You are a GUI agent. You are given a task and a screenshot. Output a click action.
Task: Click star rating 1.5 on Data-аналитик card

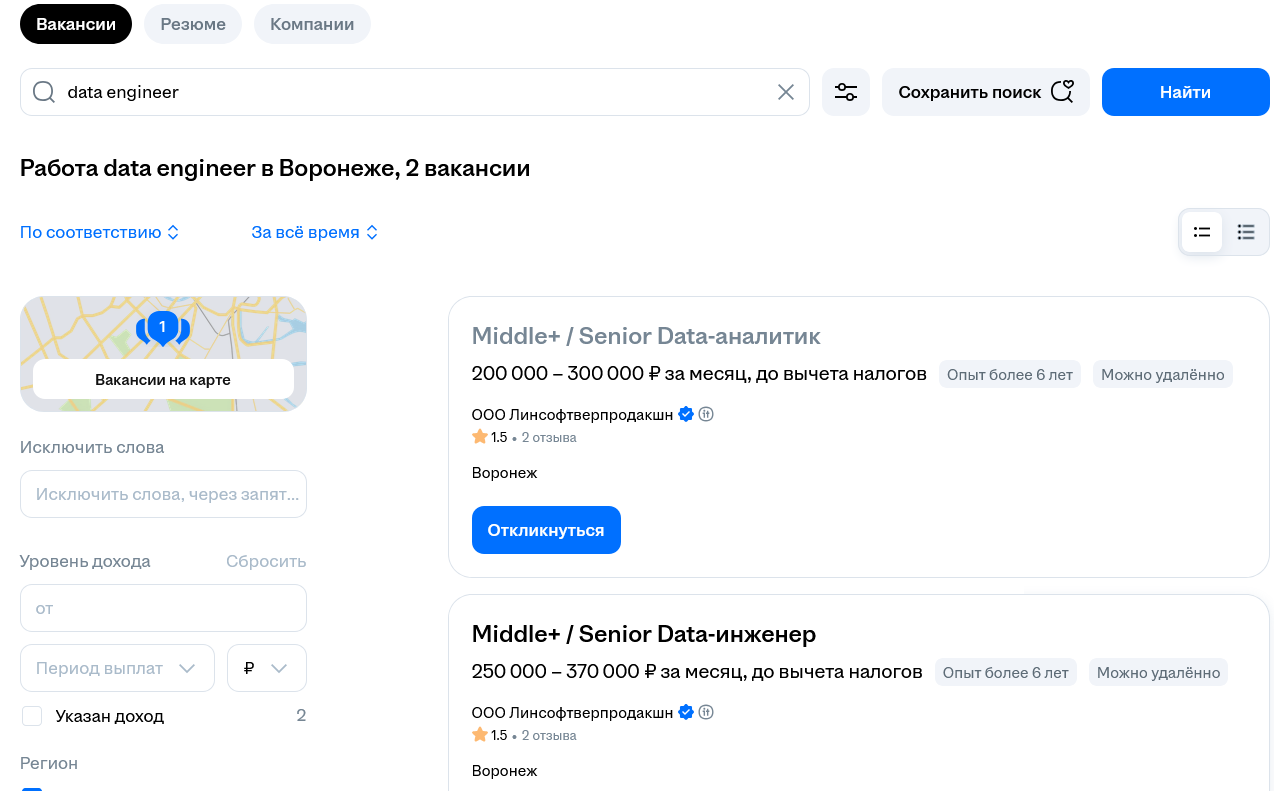pyautogui.click(x=490, y=437)
